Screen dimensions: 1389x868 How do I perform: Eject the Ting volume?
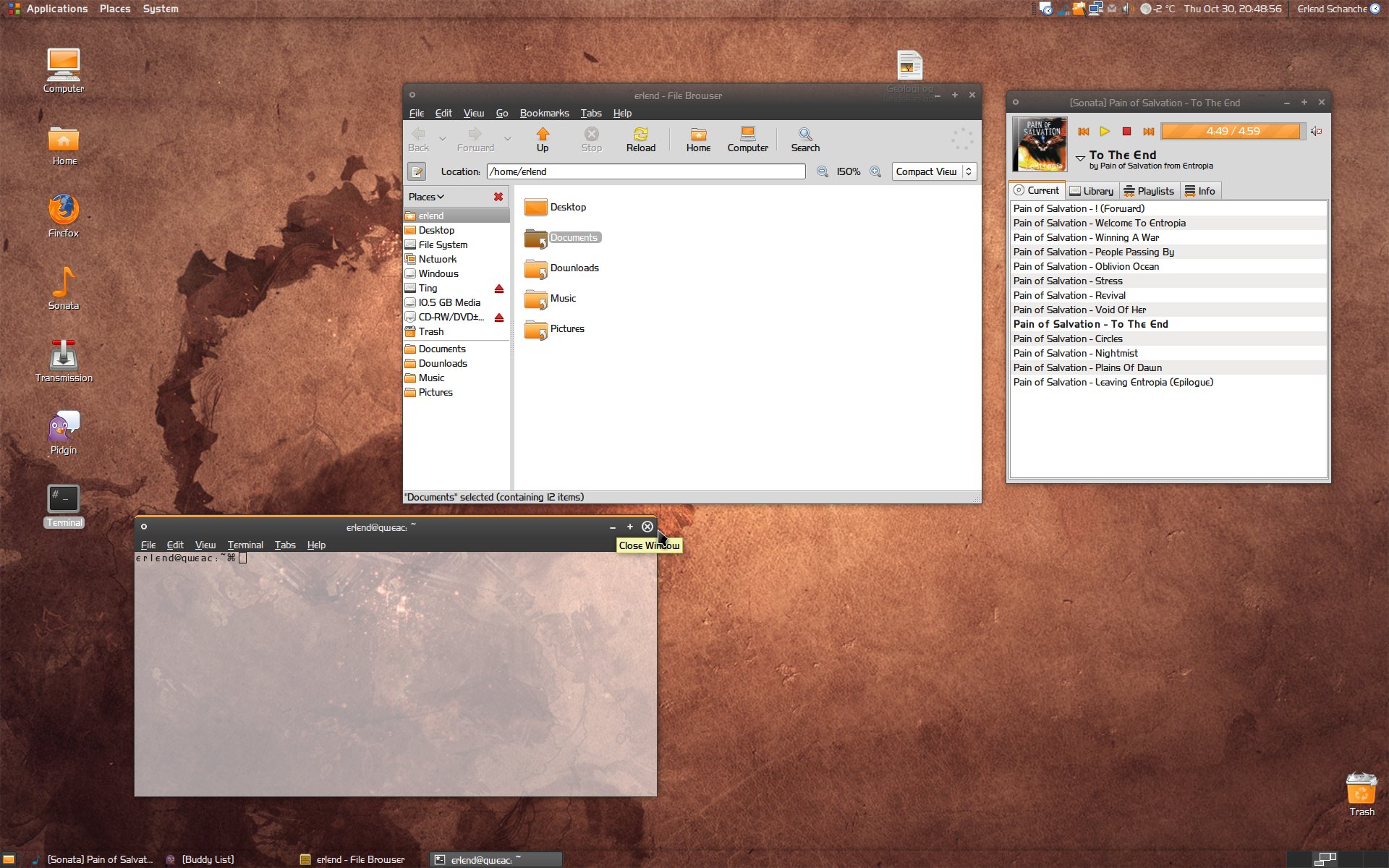[499, 289]
